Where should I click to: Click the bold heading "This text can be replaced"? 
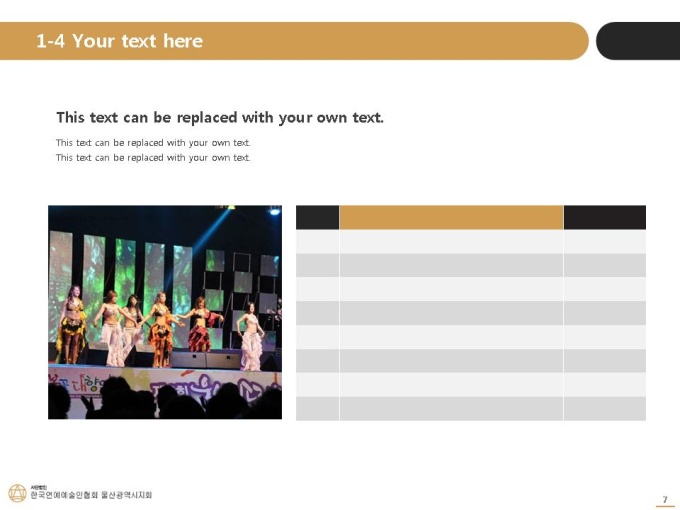220,118
